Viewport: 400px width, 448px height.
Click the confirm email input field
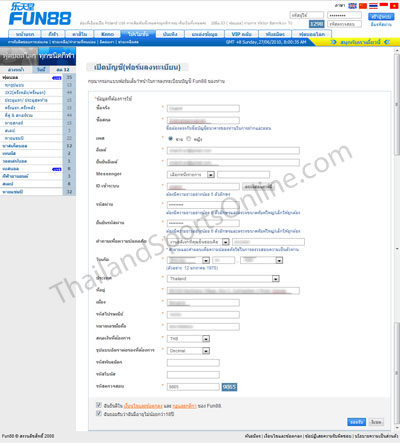click(233, 163)
